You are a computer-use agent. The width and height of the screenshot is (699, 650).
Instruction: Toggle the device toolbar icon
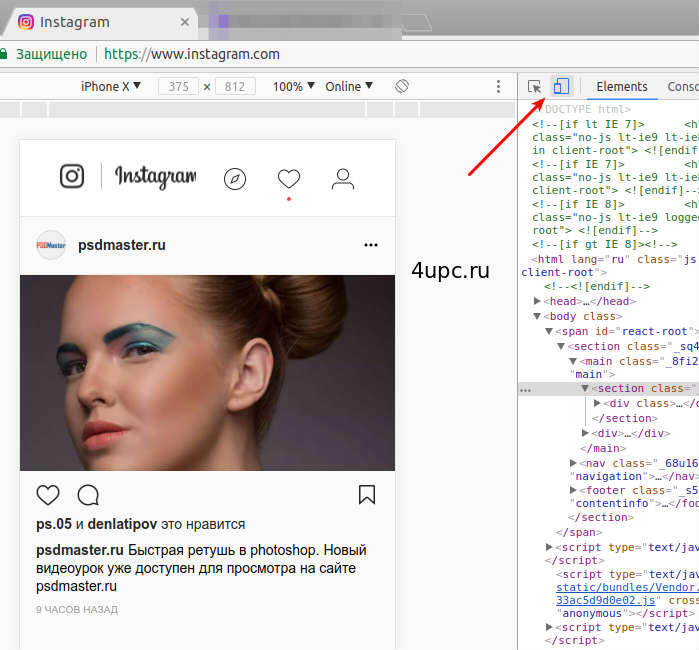[561, 86]
